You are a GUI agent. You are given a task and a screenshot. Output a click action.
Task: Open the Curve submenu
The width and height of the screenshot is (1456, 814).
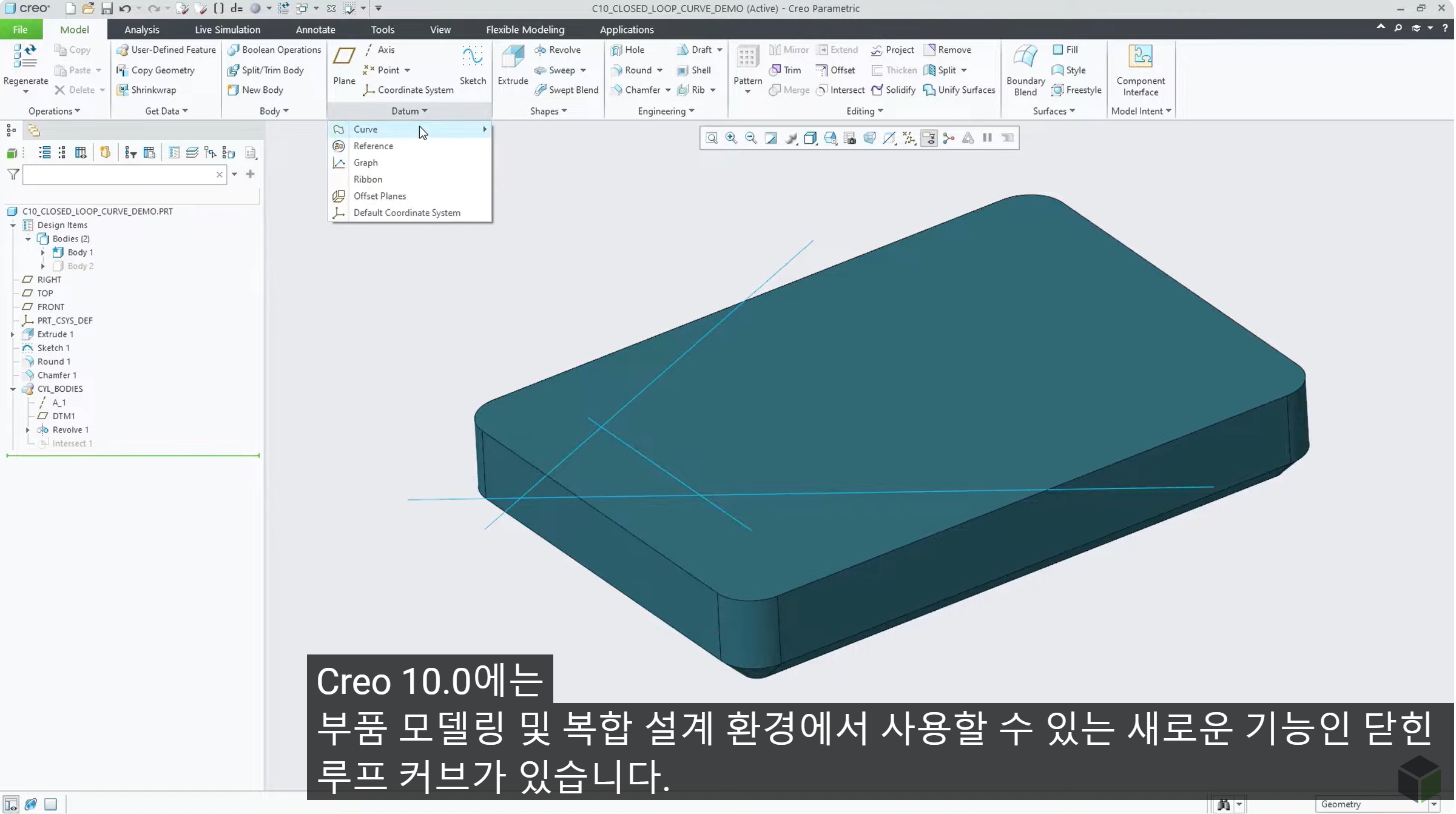pyautogui.click(x=410, y=129)
